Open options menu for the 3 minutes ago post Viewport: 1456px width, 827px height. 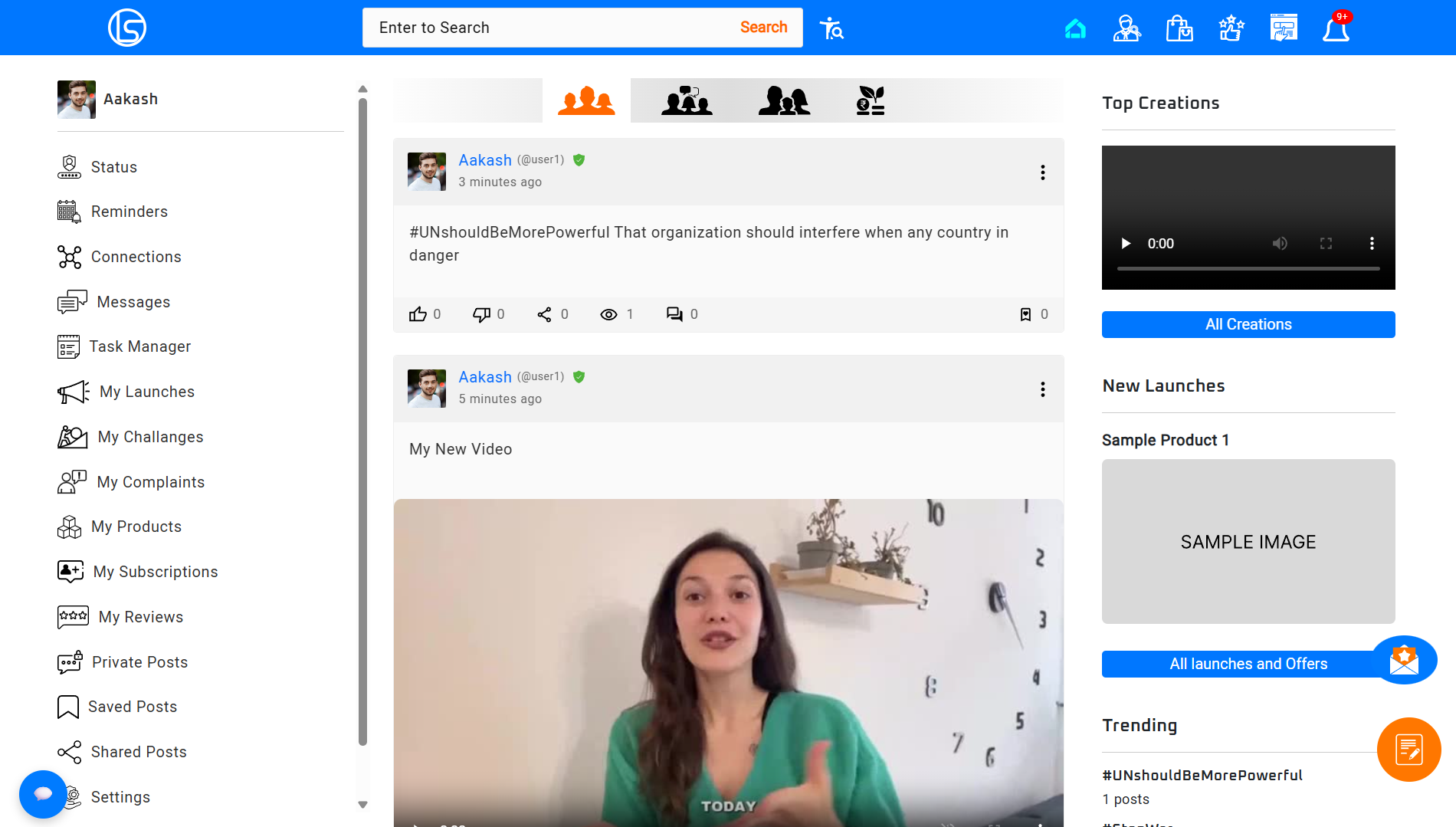pos(1043,172)
